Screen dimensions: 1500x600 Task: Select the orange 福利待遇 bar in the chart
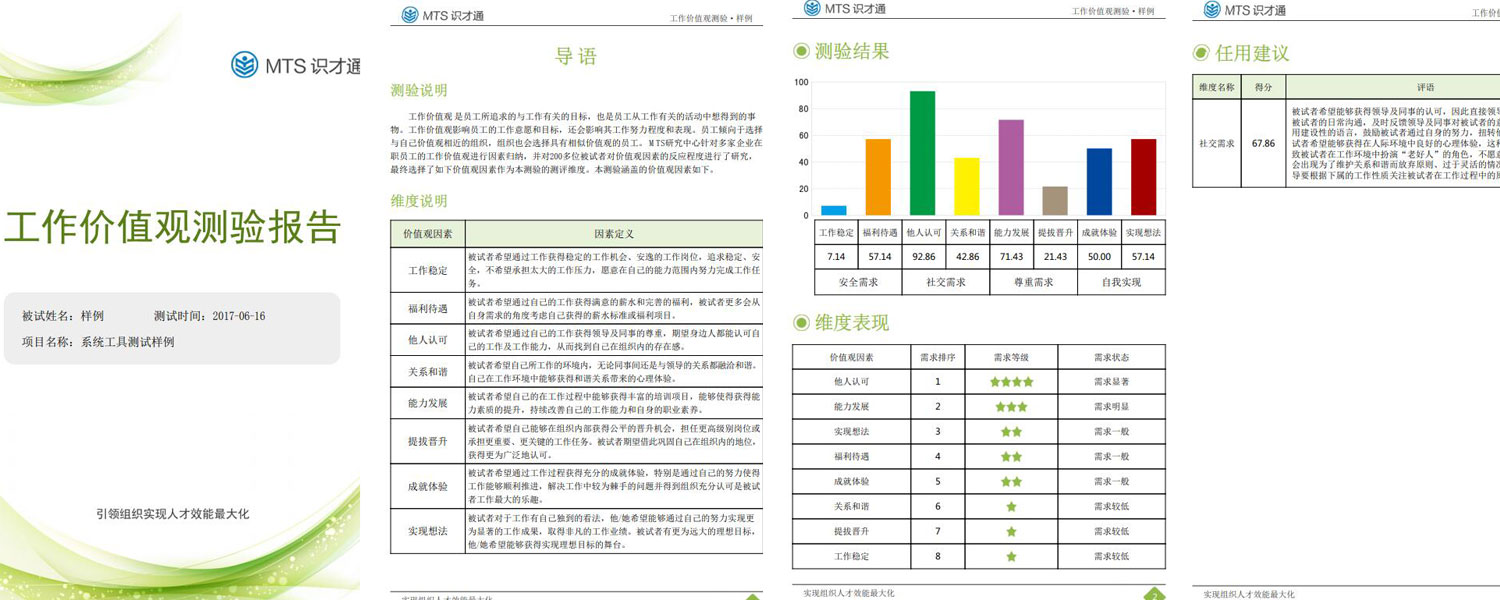tap(878, 177)
